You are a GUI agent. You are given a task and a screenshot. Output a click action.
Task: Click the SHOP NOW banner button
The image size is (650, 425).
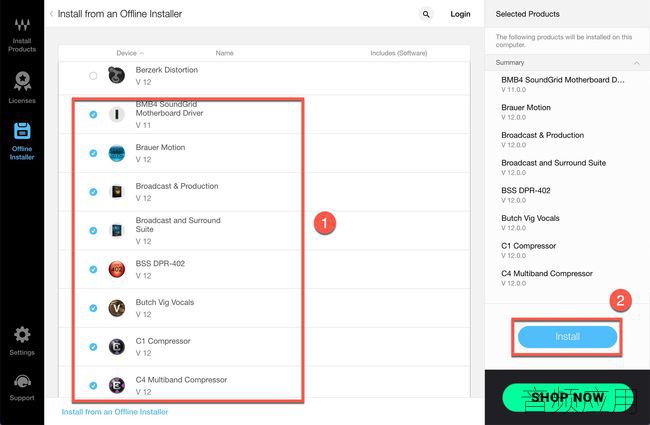click(x=568, y=398)
